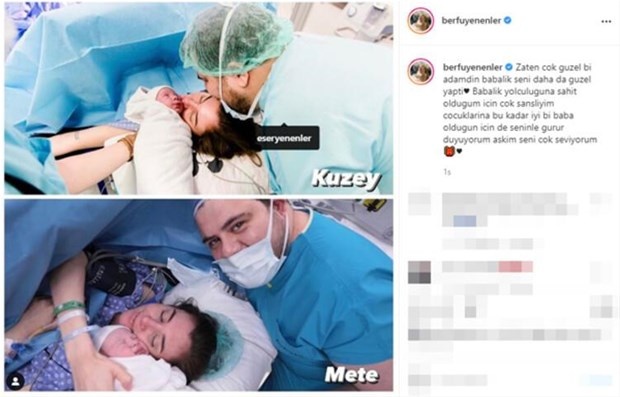Viewport: 620px width, 397px height.
Task: Open the three-dot more options menu
Action: point(606,22)
